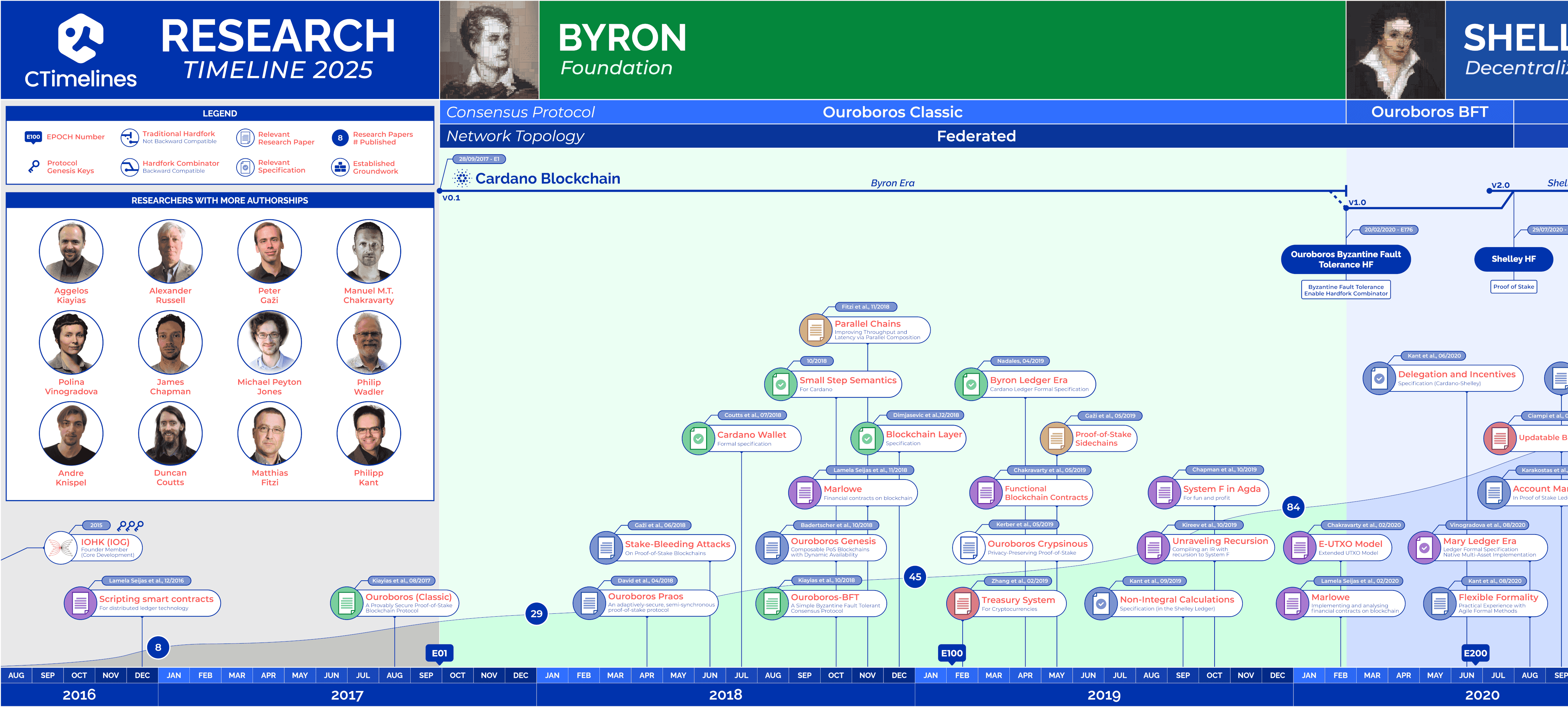Screen dimensions: 1568x707
Task: Click the Marlowe 2018 research paper icon
Action: [x=804, y=493]
